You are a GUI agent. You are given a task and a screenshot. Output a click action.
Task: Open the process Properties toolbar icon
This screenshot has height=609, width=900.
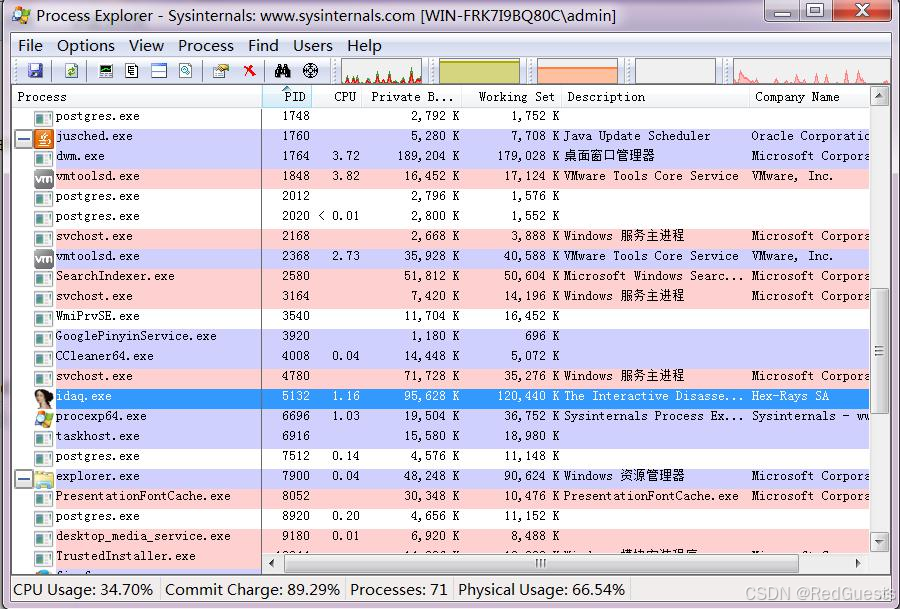click(x=221, y=71)
